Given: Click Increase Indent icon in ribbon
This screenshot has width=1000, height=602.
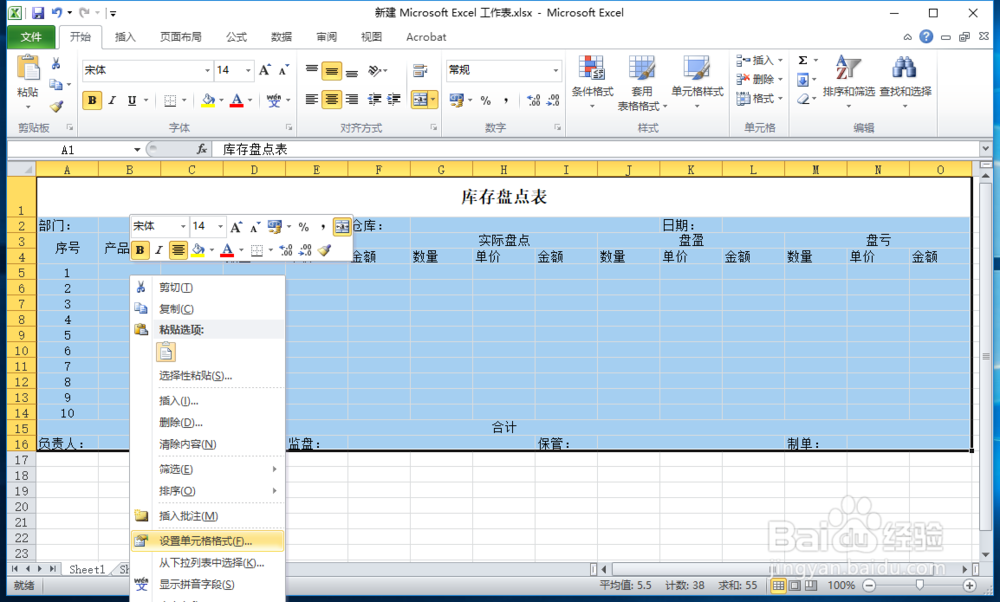Looking at the screenshot, I should point(394,99).
